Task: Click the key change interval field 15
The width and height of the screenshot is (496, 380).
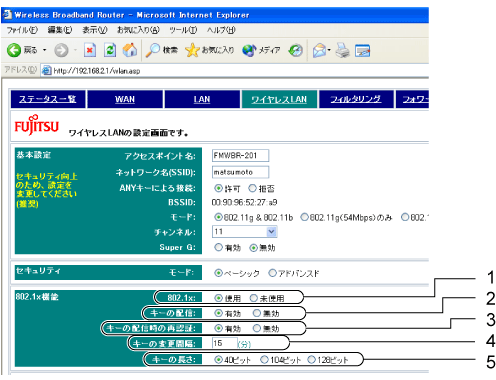Action: 225,343
